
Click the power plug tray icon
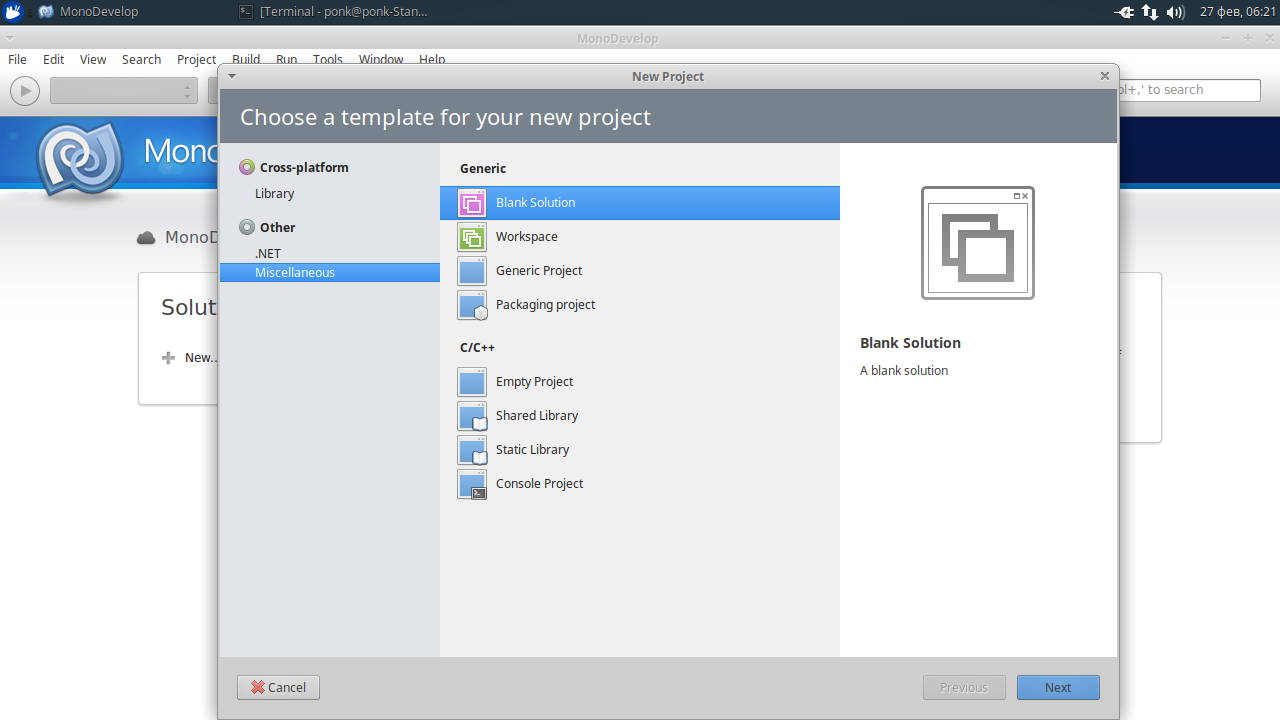pyautogui.click(x=1124, y=12)
